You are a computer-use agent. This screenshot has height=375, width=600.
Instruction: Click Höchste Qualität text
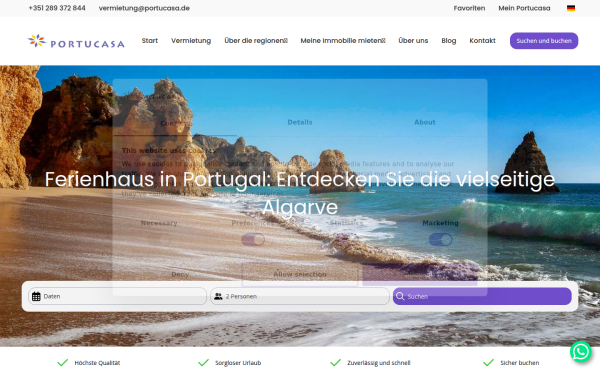pyautogui.click(x=97, y=363)
